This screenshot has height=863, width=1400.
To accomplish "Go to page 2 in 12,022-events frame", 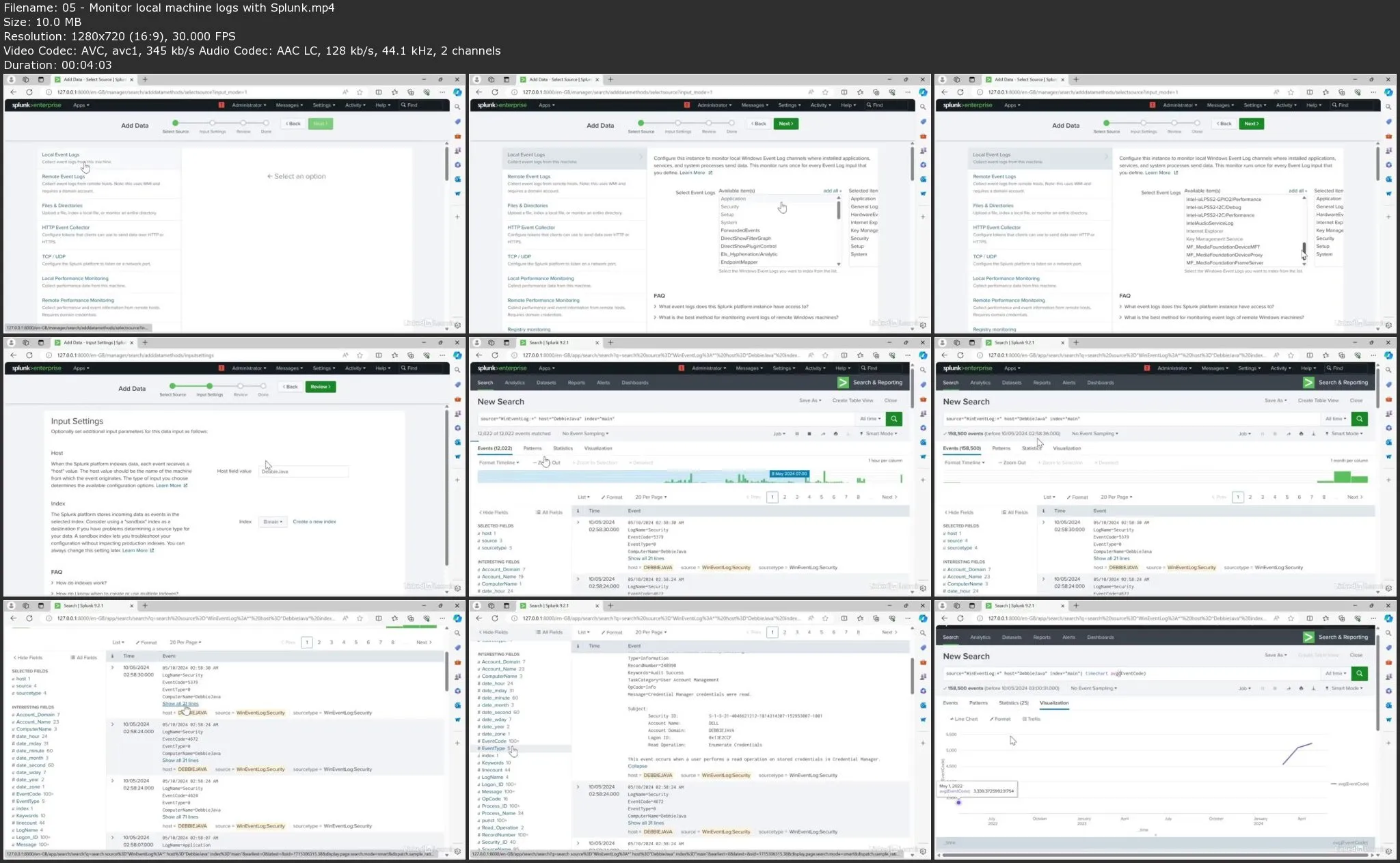I will 785,497.
